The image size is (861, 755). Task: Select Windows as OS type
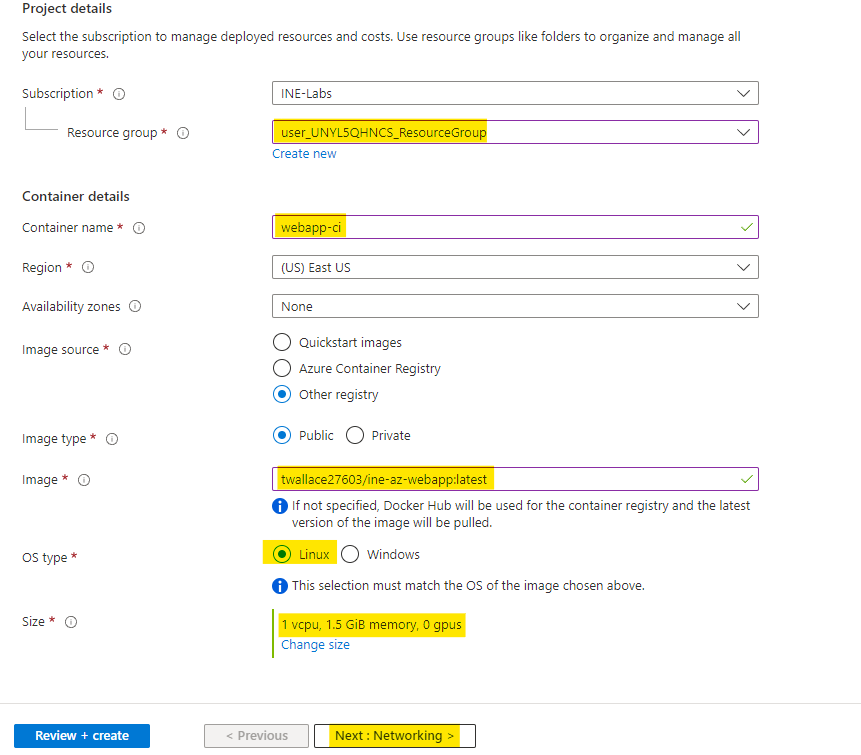pyautogui.click(x=350, y=554)
